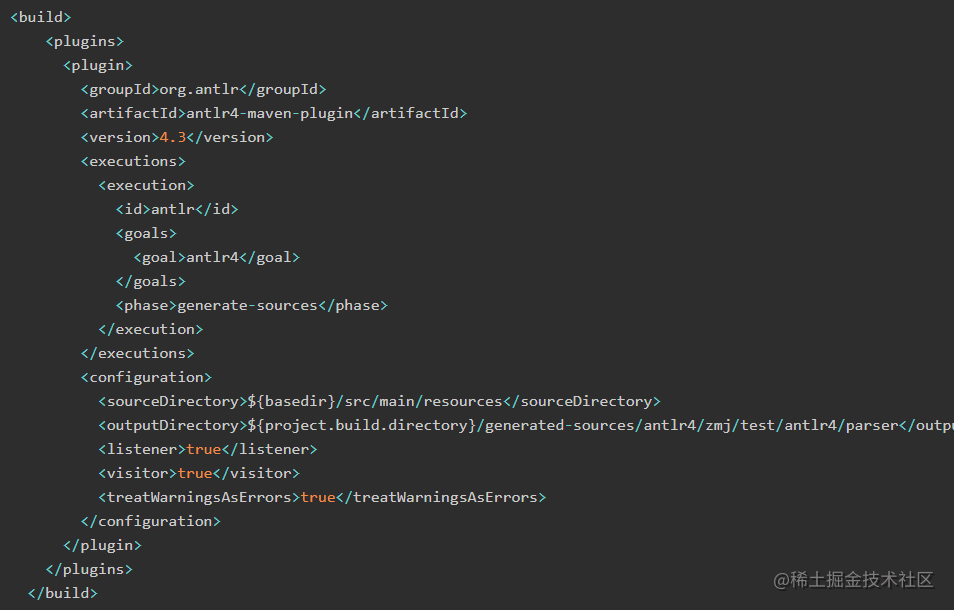Click the visitor true value
954x610 pixels.
coord(195,473)
